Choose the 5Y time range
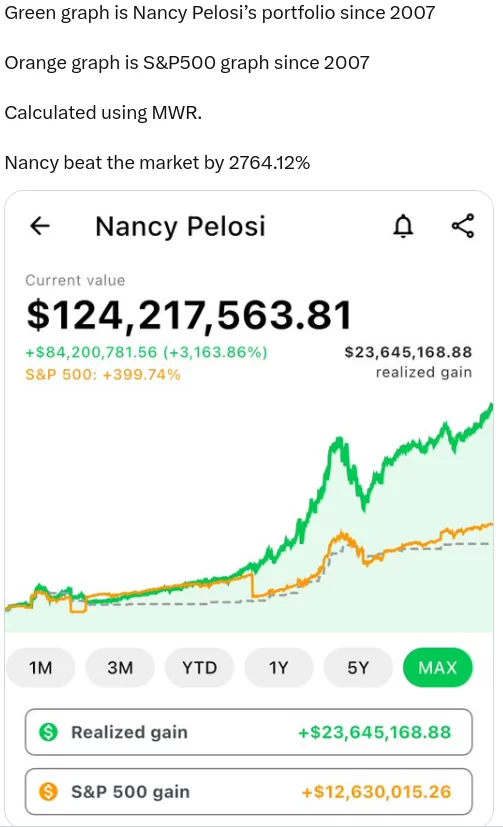Viewport: 503px width, 827px height. click(x=358, y=668)
